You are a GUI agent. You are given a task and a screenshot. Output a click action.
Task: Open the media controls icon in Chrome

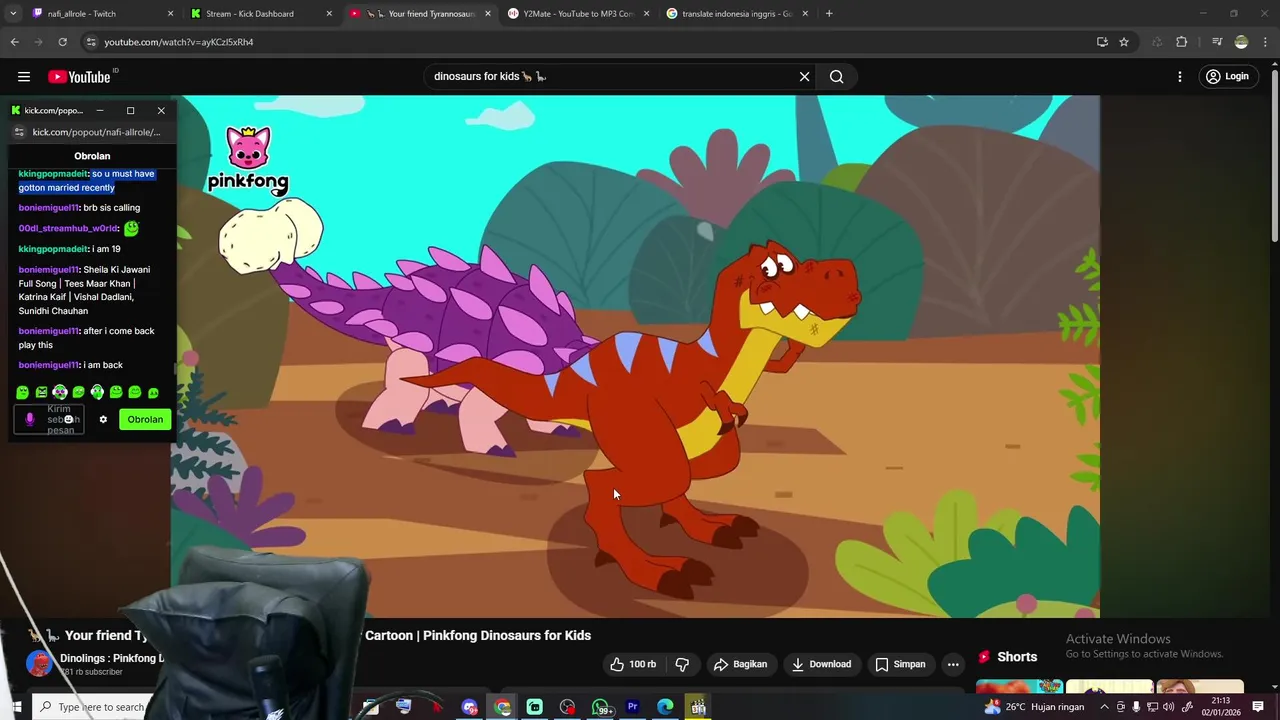coord(1217,42)
